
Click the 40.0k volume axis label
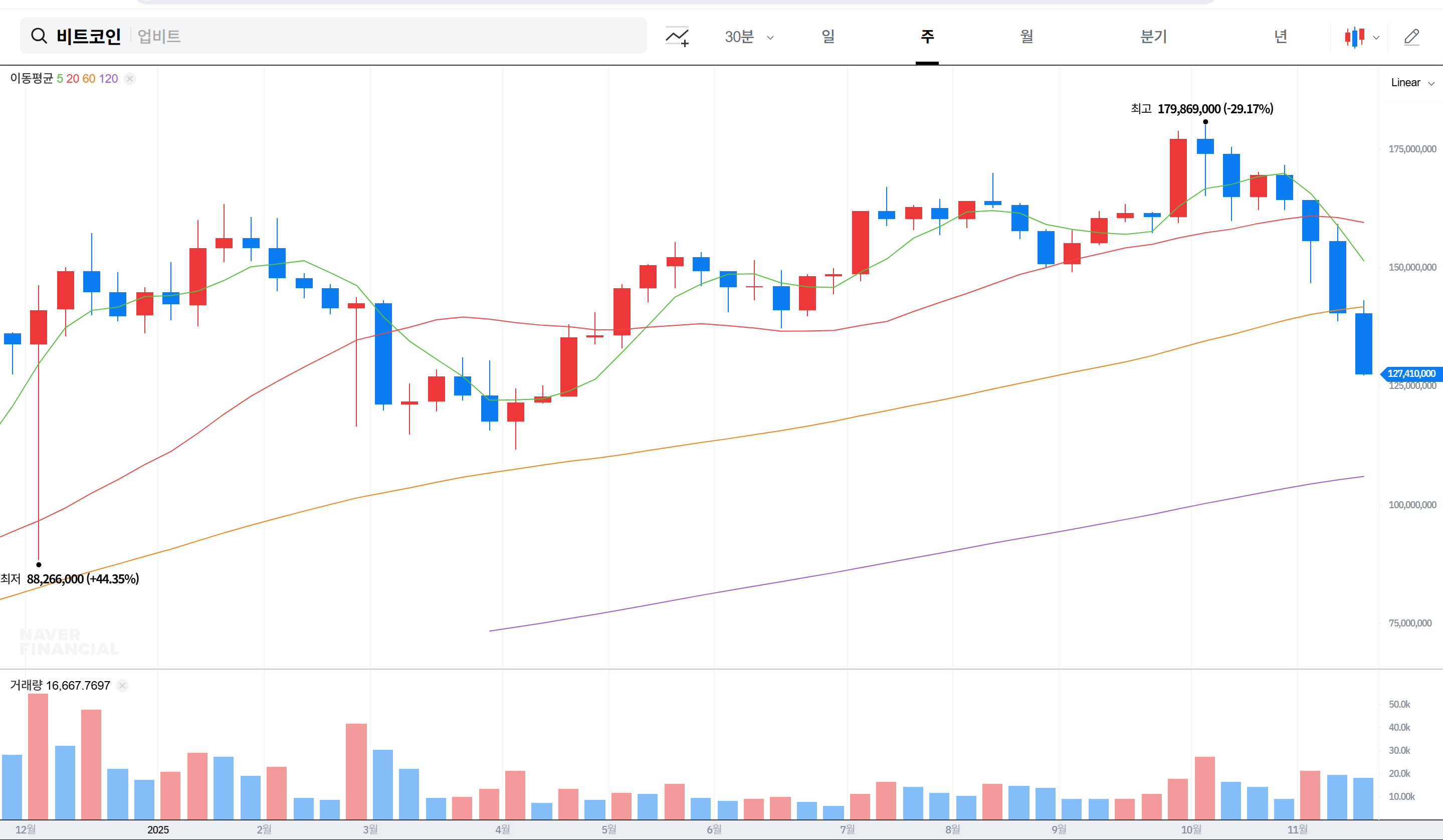pos(1399,727)
